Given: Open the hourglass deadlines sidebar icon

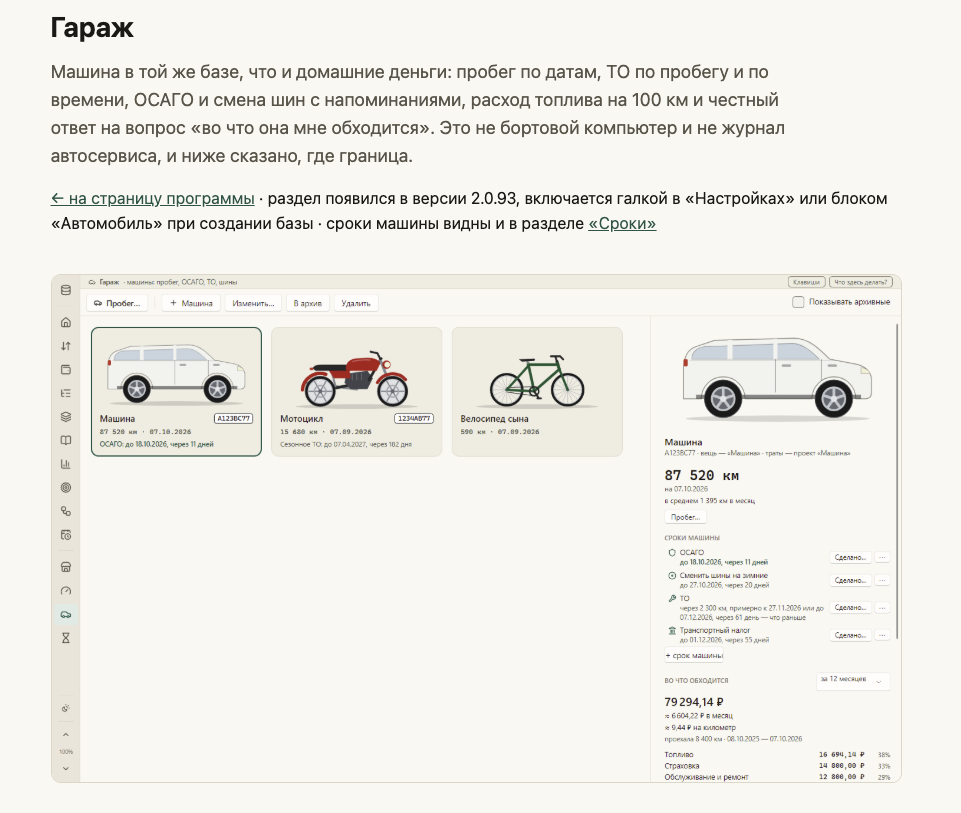Looking at the screenshot, I should [x=66, y=638].
